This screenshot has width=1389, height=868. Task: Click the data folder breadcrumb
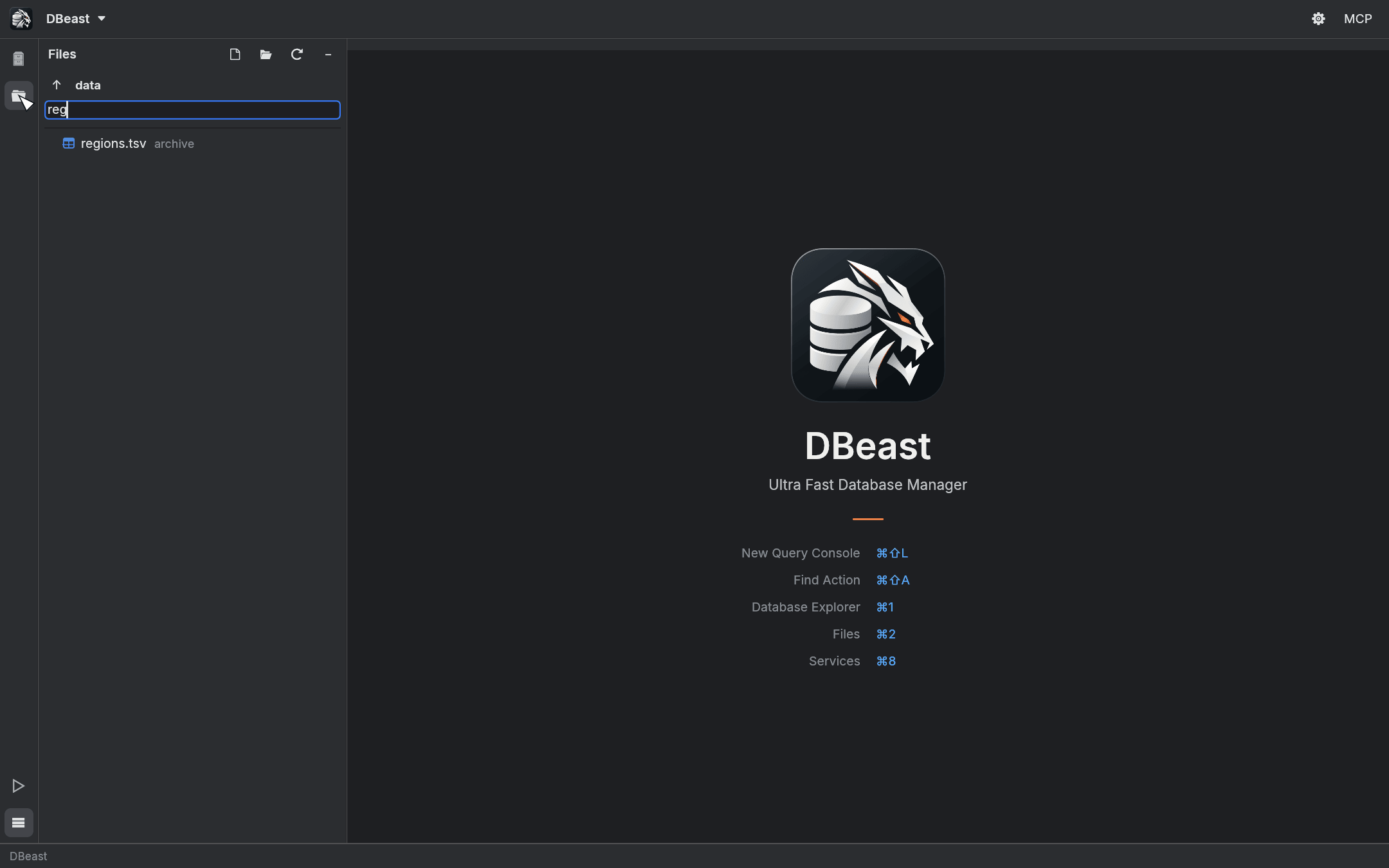(88, 85)
